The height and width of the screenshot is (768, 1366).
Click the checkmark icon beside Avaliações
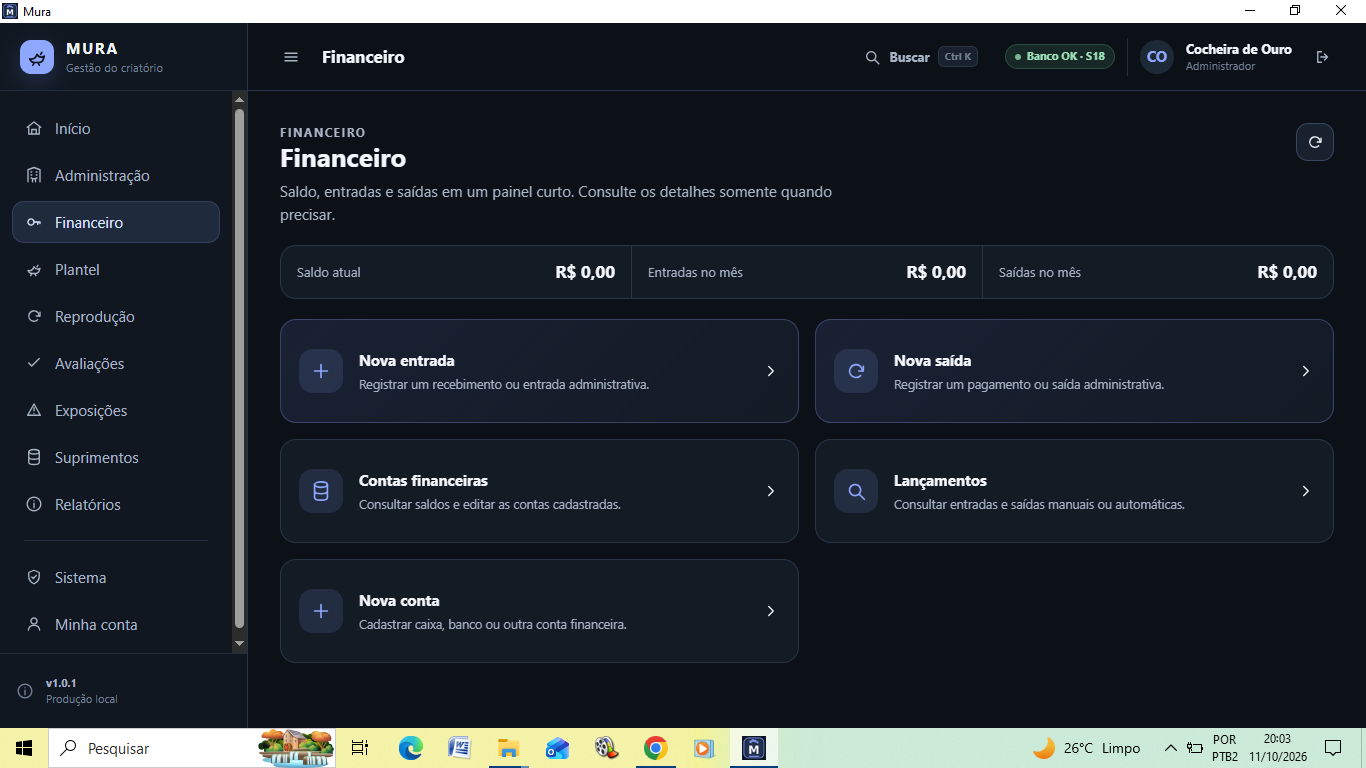(34, 363)
